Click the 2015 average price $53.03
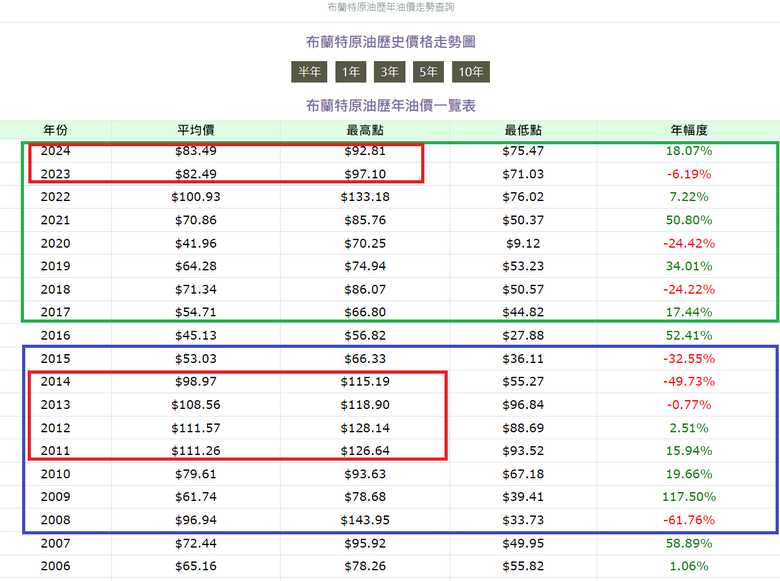780x581 pixels. (196, 359)
